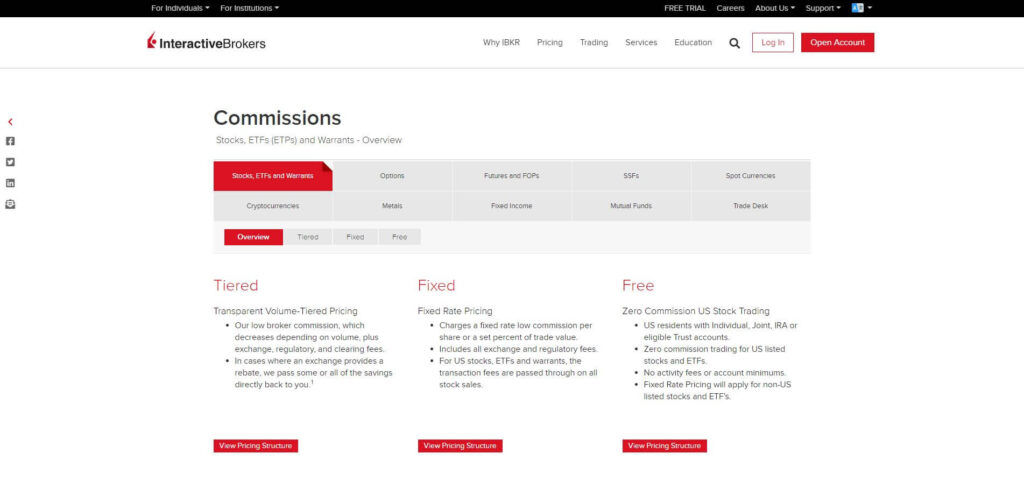Open the language translate icon

857,8
